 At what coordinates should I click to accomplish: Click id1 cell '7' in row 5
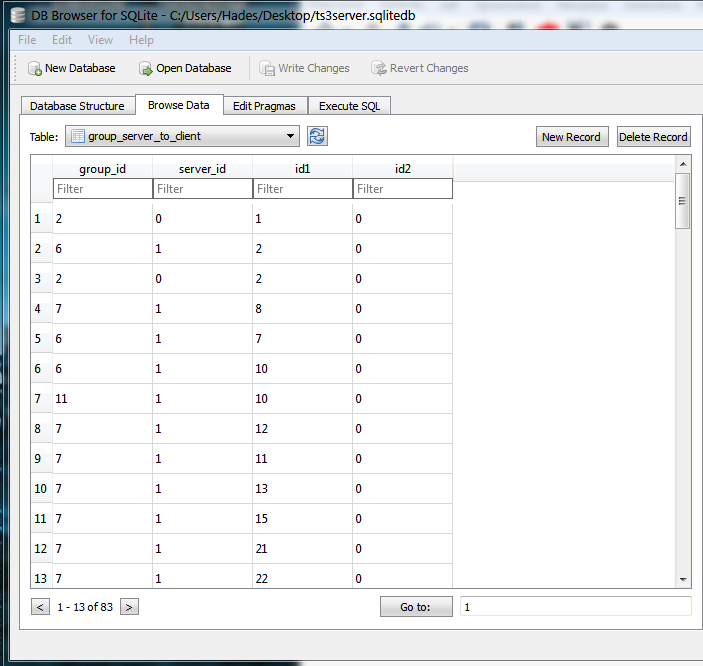[303, 339]
